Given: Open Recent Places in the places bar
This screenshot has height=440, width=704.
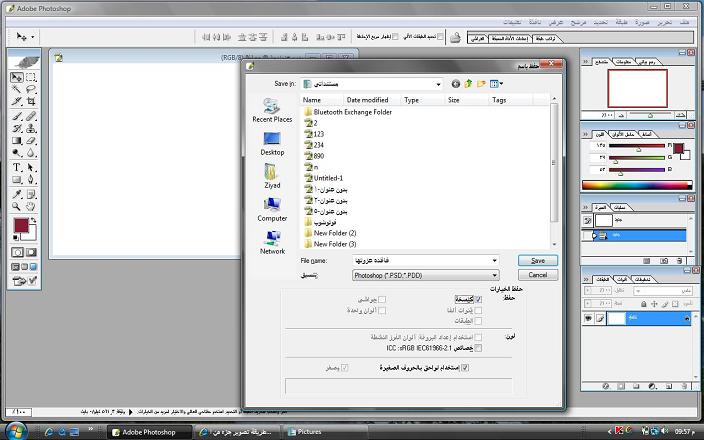Looking at the screenshot, I should point(272,110).
